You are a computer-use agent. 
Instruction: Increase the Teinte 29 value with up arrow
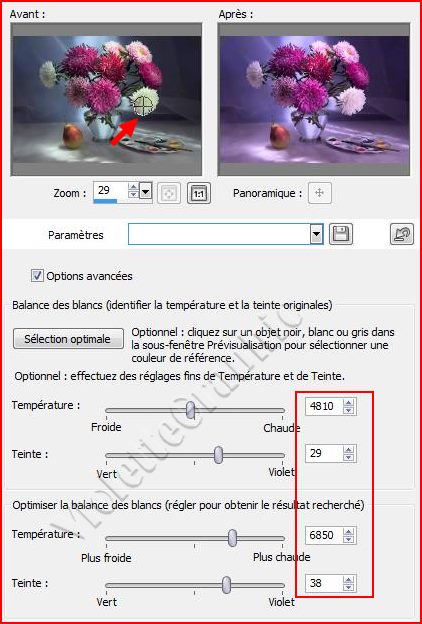click(x=348, y=449)
